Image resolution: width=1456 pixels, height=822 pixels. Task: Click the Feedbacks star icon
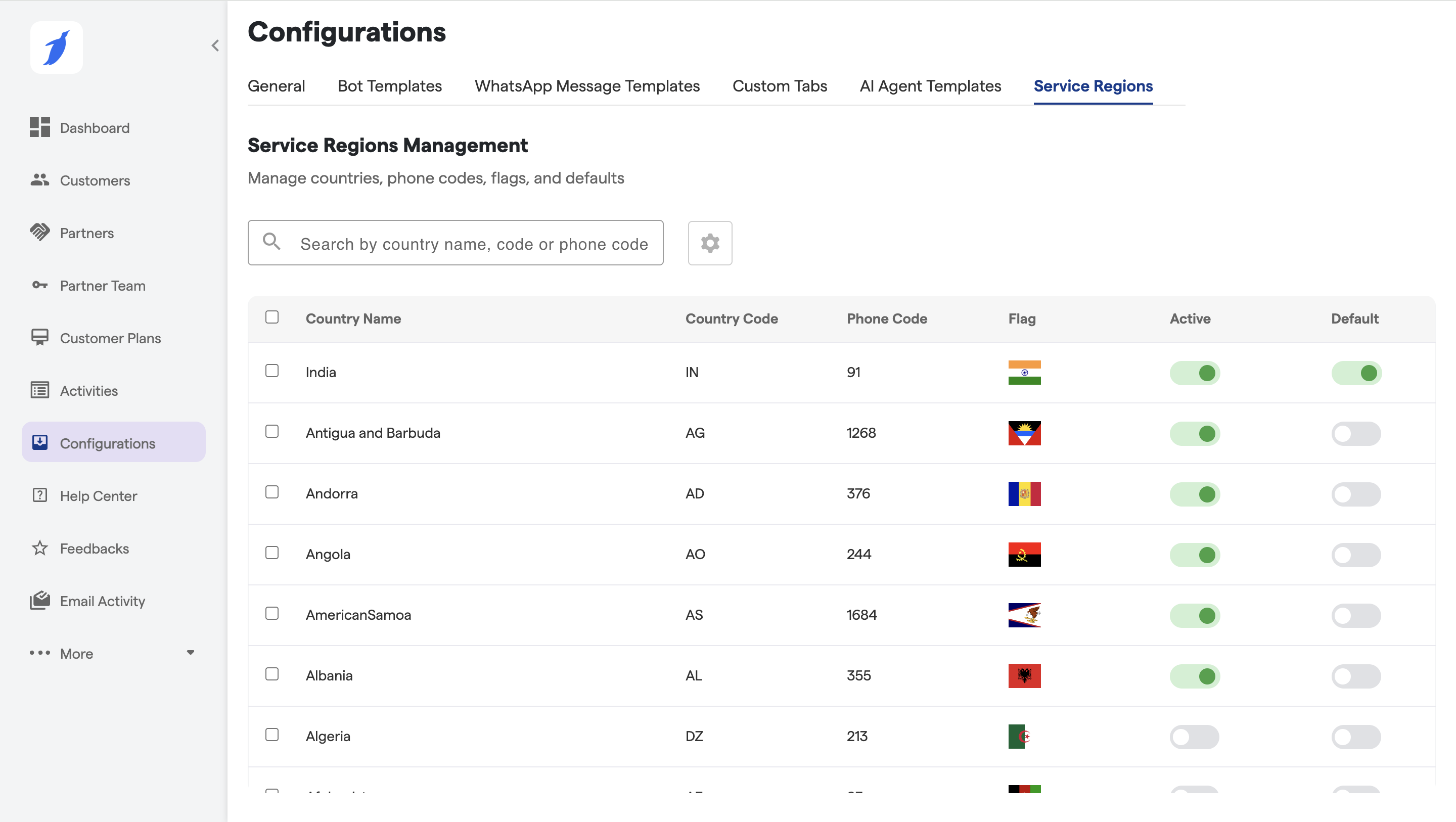click(x=39, y=548)
